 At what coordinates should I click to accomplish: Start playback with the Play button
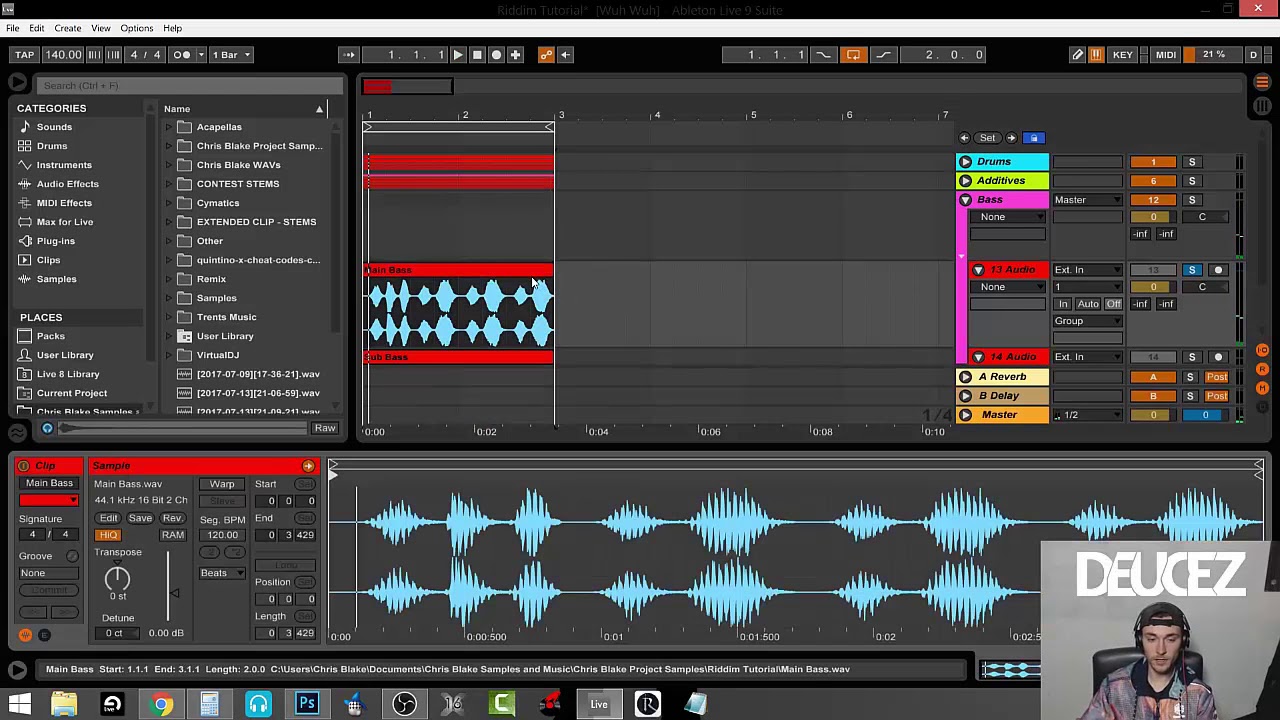coord(458,55)
